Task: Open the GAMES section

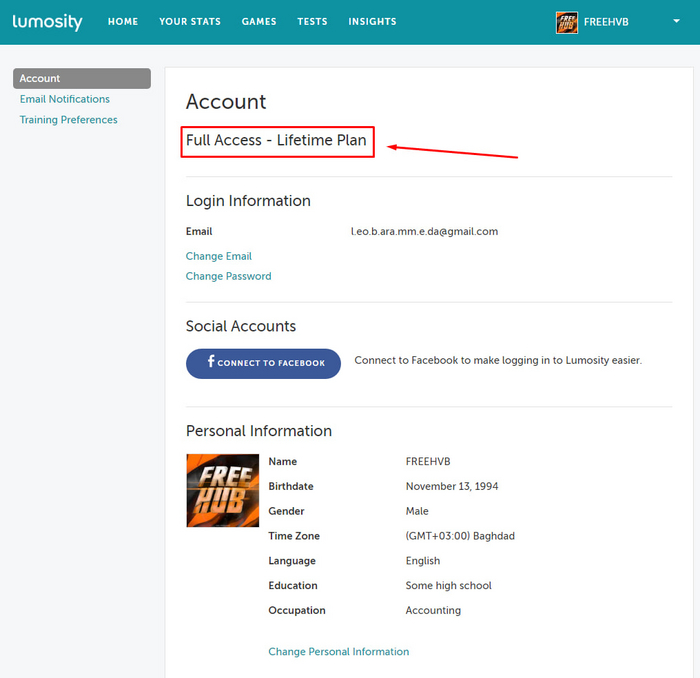Action: [x=259, y=21]
